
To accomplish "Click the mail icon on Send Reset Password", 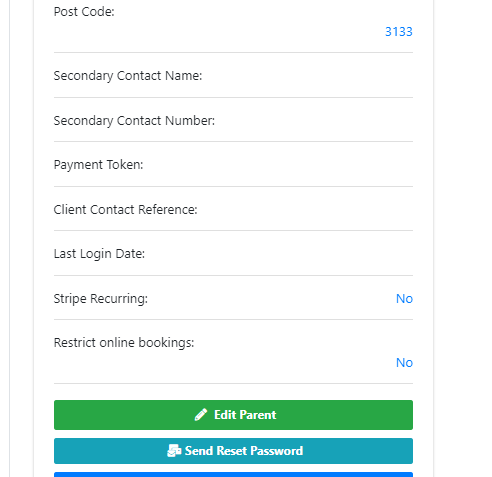I will tap(174, 451).
